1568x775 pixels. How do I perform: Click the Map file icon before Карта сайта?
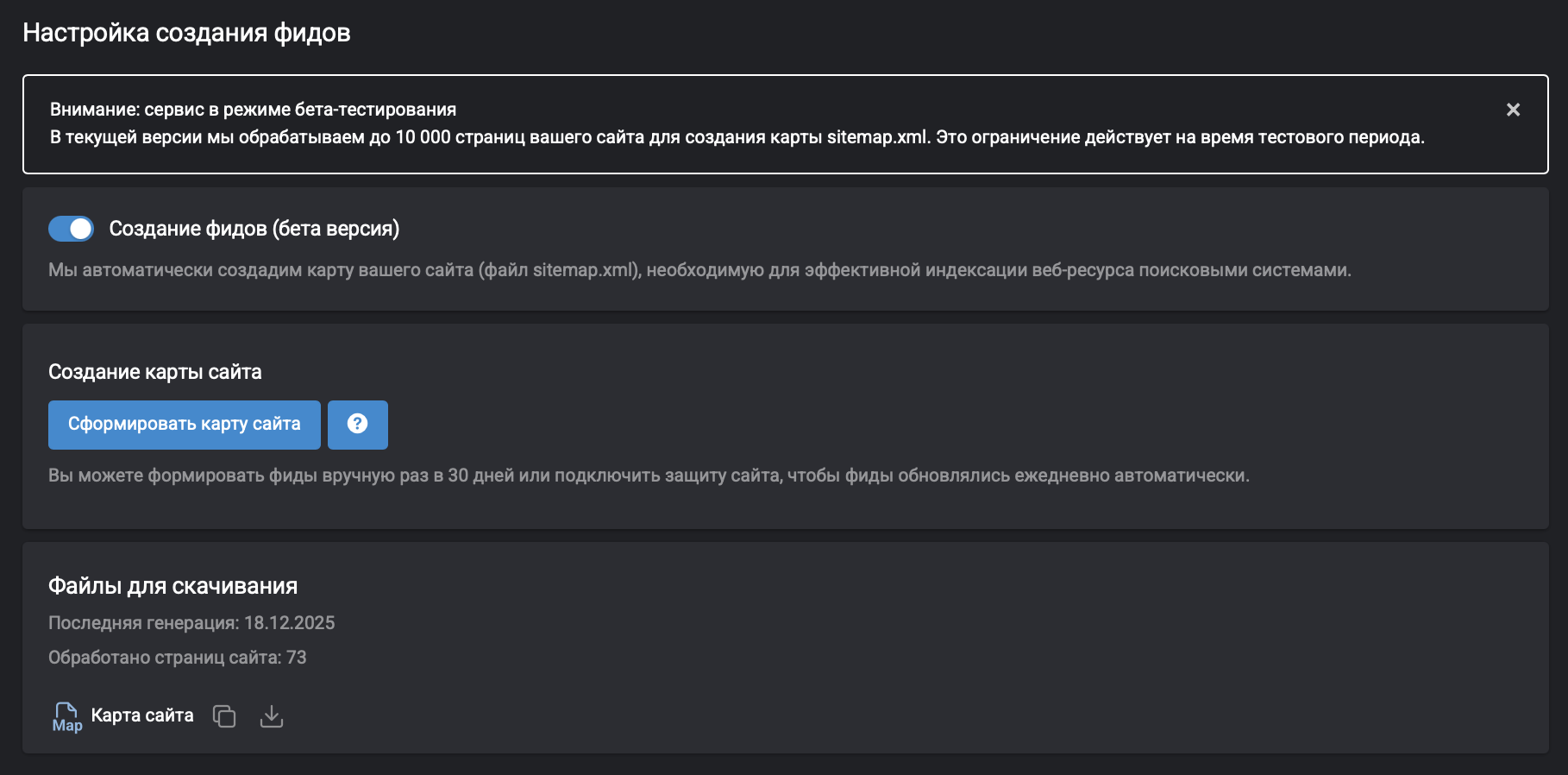click(67, 715)
